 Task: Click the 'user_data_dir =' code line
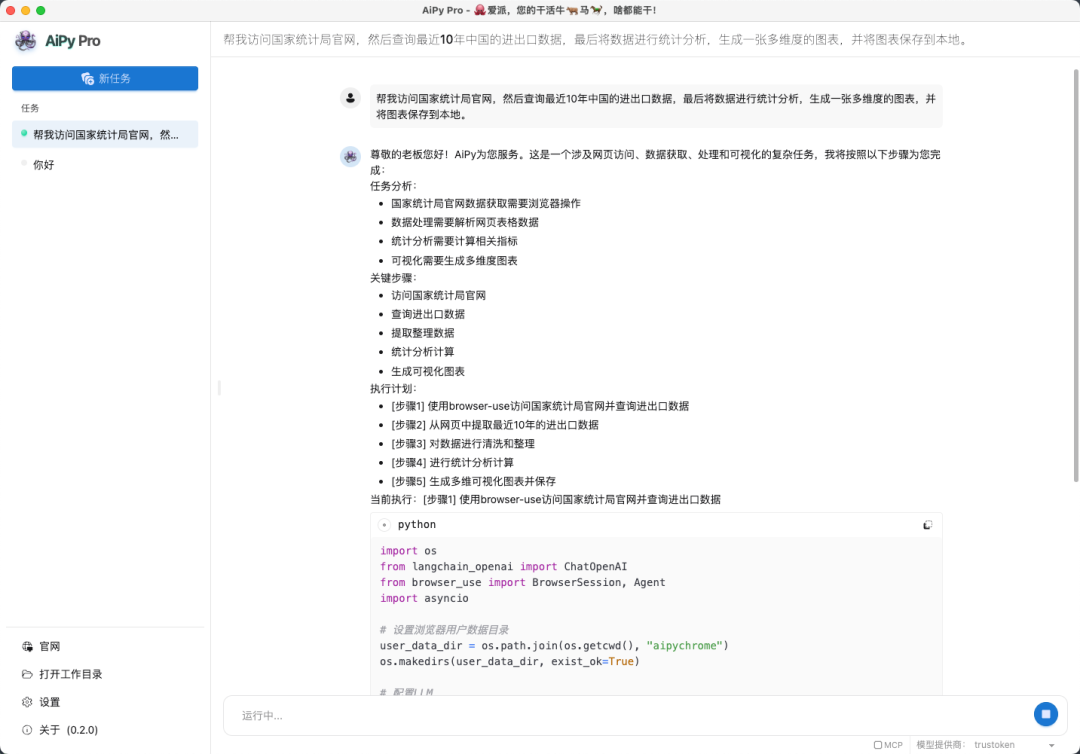tap(554, 646)
